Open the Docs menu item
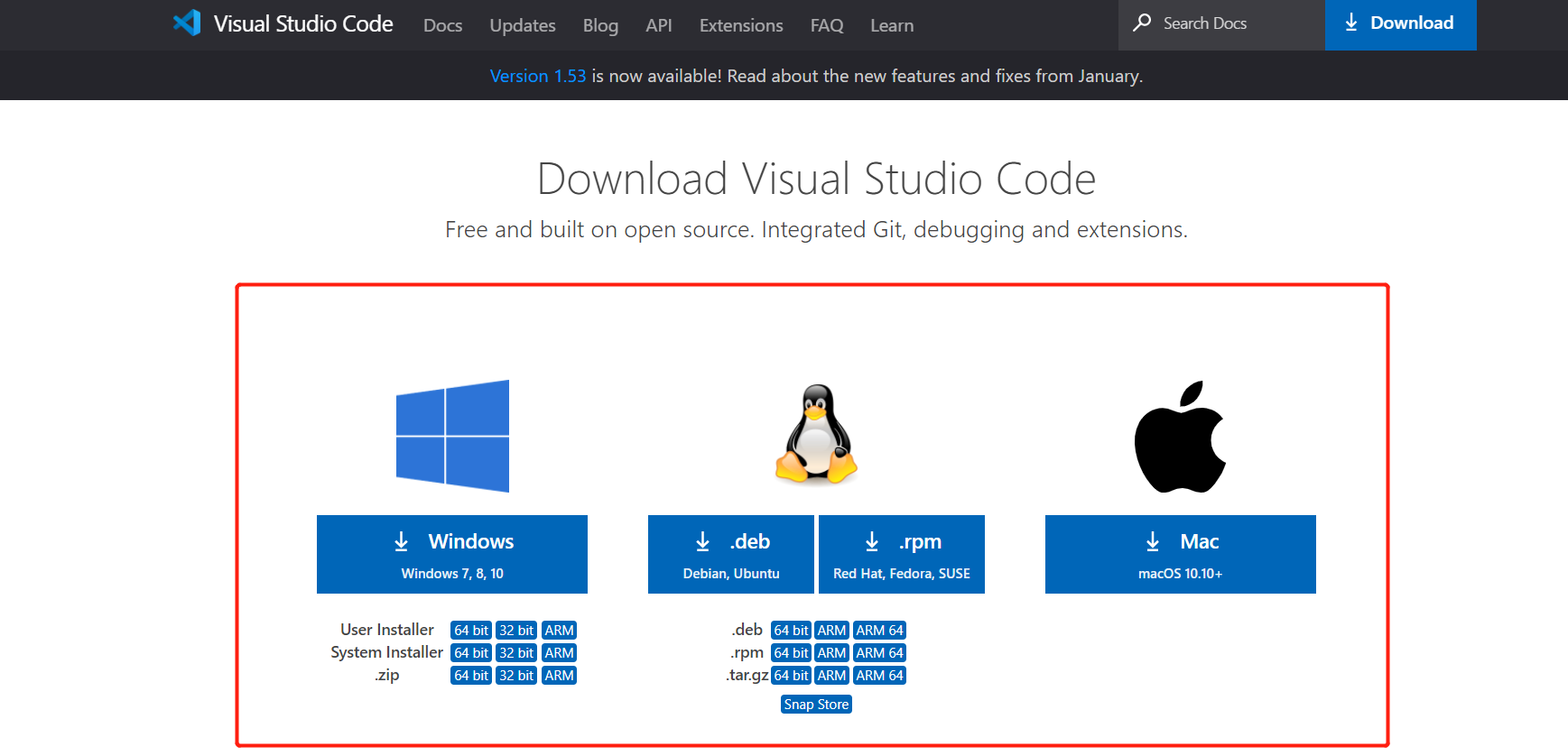Viewport: 1568px width, 756px height. tap(442, 25)
